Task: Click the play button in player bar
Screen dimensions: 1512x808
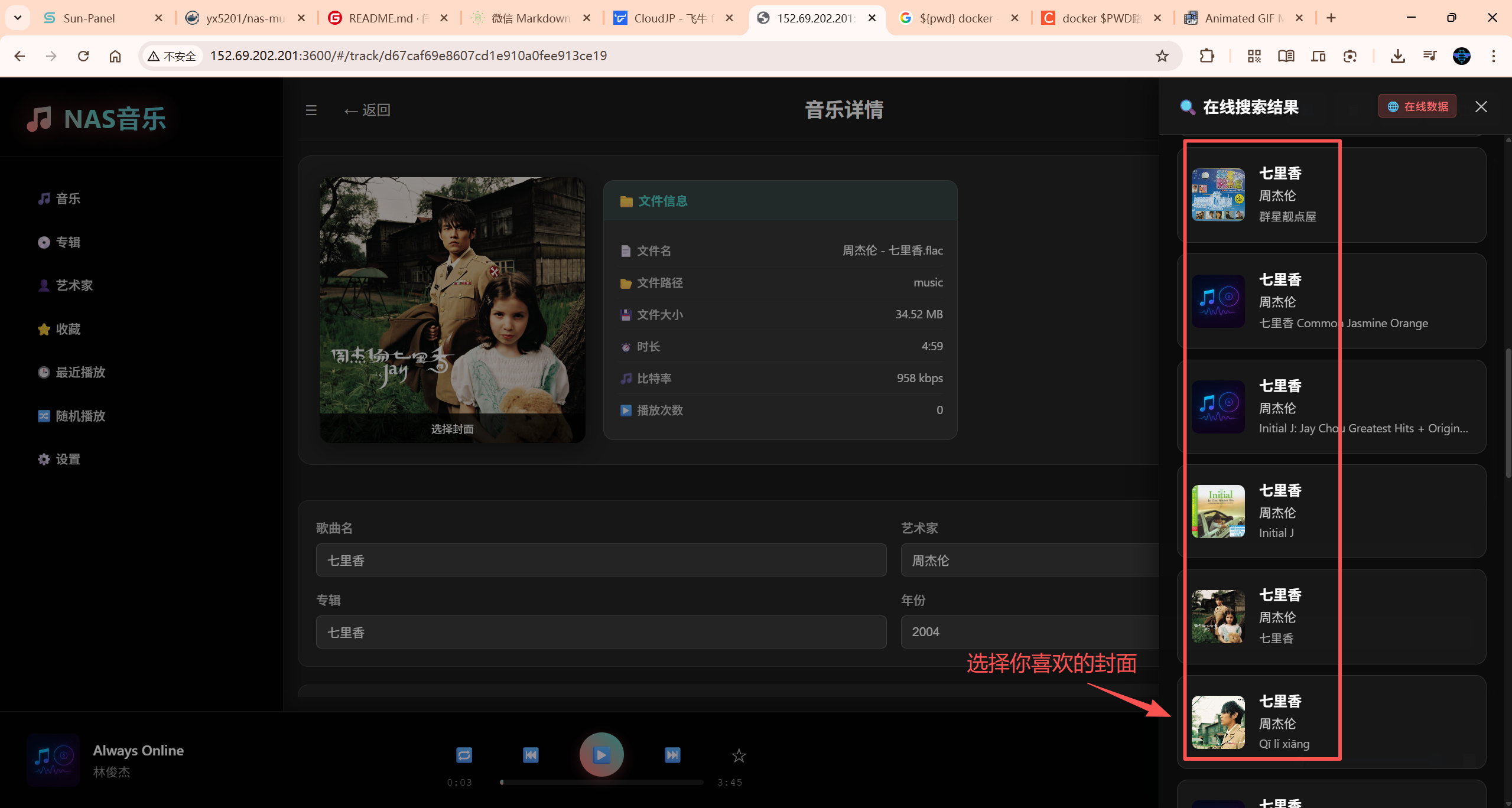Action: (x=601, y=754)
